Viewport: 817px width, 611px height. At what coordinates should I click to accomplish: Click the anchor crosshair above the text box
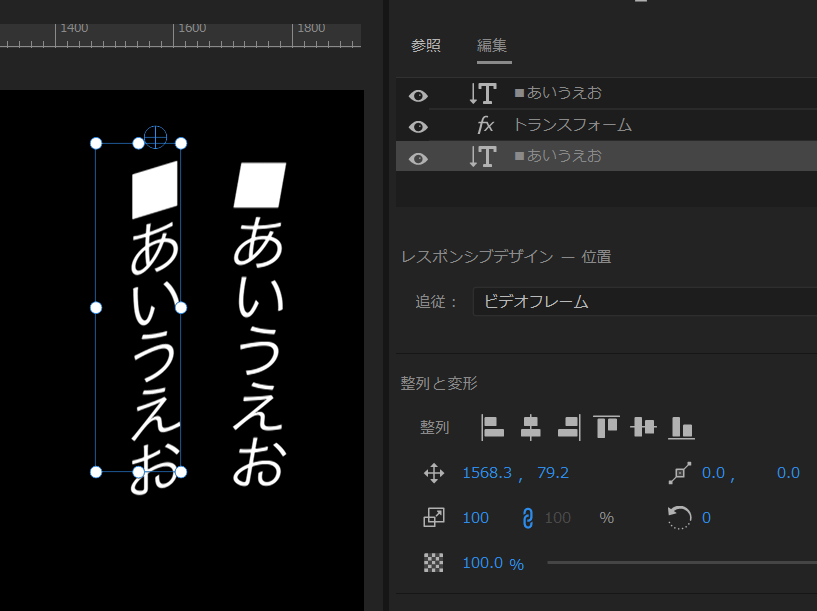coord(155,137)
